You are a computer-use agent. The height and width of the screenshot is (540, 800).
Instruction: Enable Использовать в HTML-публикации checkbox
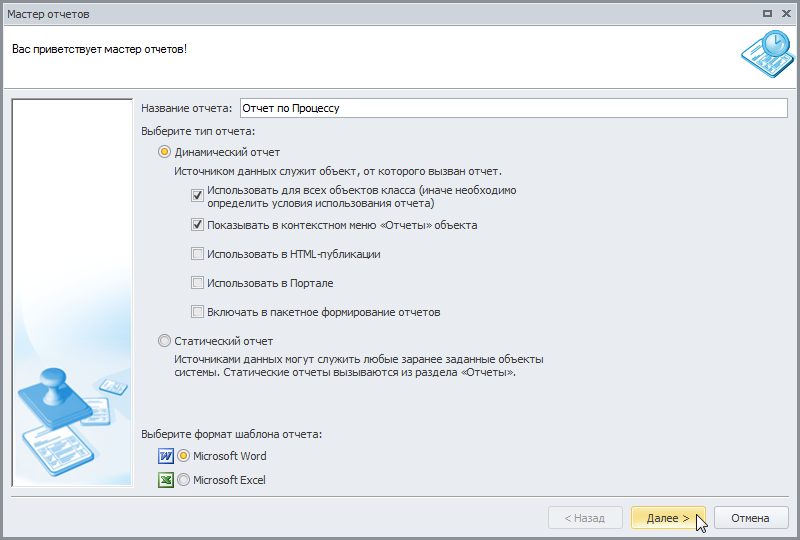197,254
